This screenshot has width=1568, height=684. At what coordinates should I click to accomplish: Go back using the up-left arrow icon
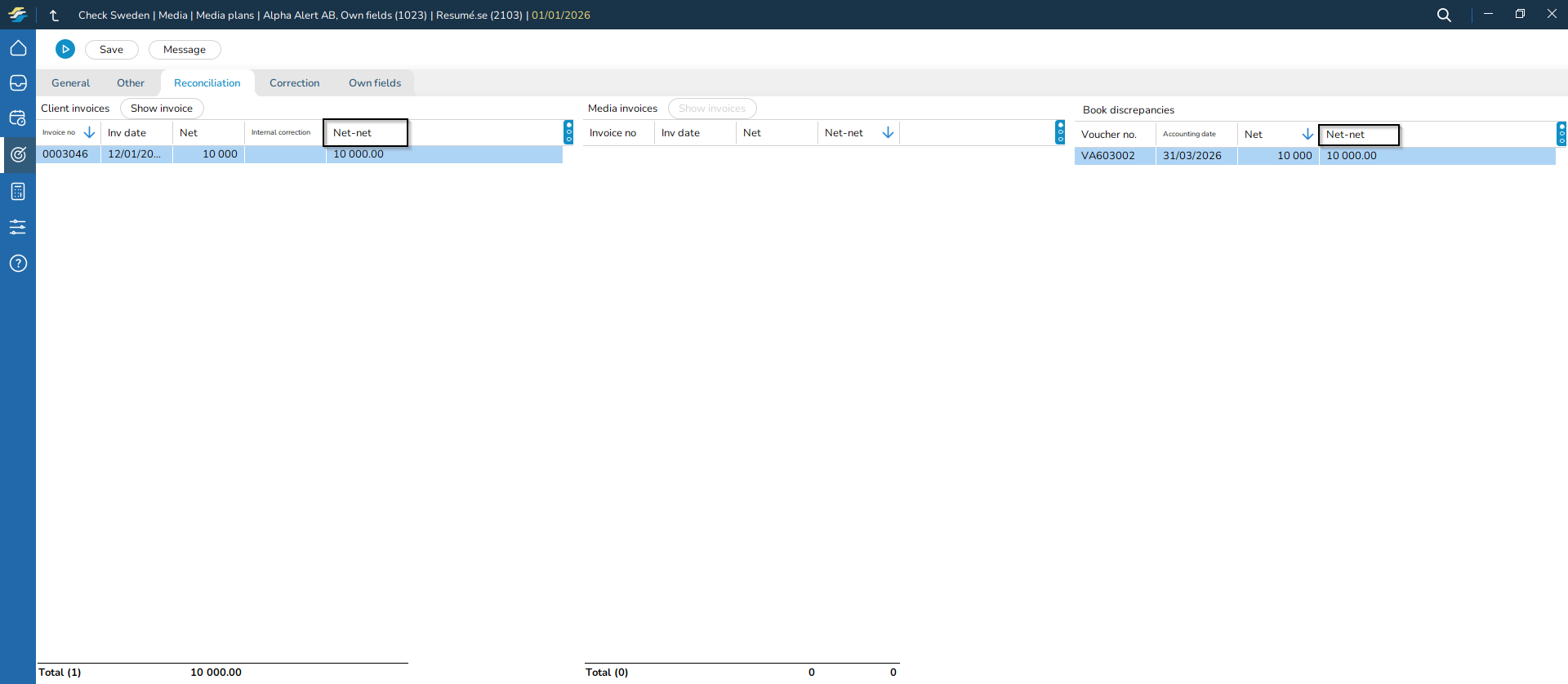coord(55,15)
